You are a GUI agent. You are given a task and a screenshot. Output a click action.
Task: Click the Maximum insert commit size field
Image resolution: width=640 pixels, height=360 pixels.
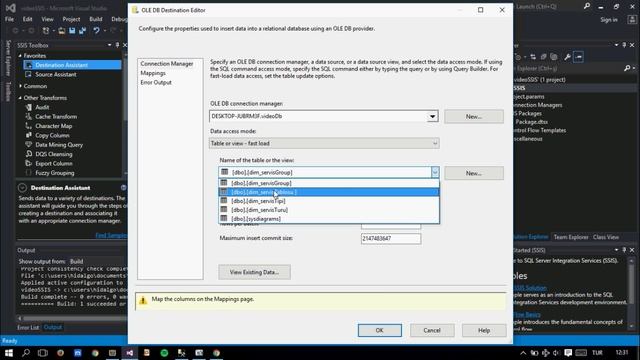coord(391,238)
